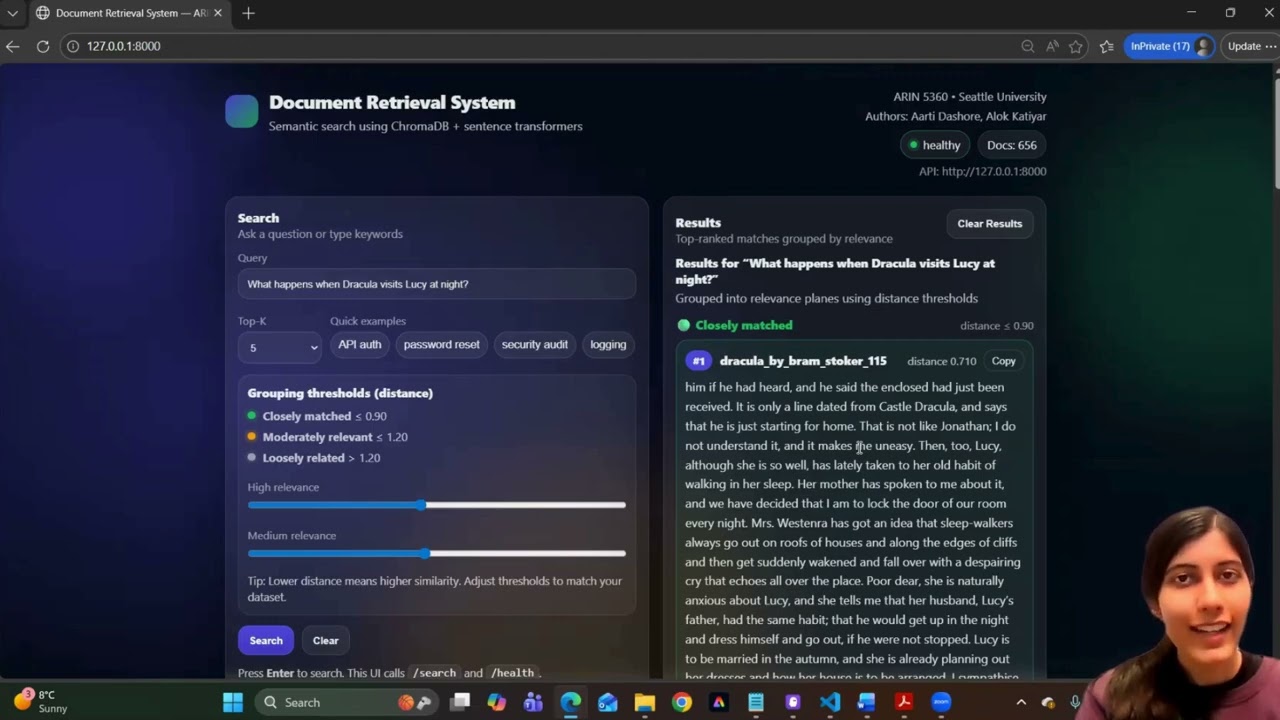Viewport: 1280px width, 720px height.
Task: Adjust the High relevance slider
Action: click(437, 505)
